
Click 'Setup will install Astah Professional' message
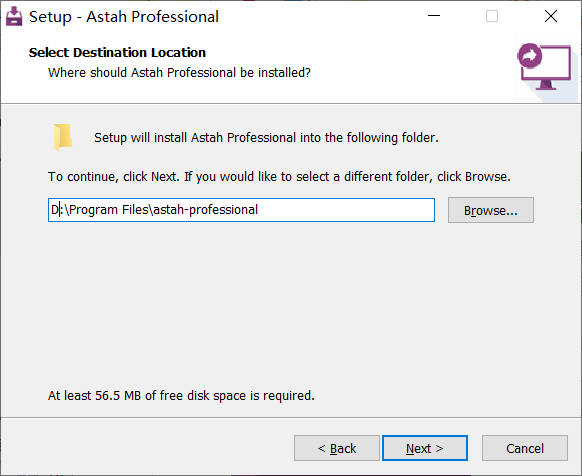pos(266,138)
